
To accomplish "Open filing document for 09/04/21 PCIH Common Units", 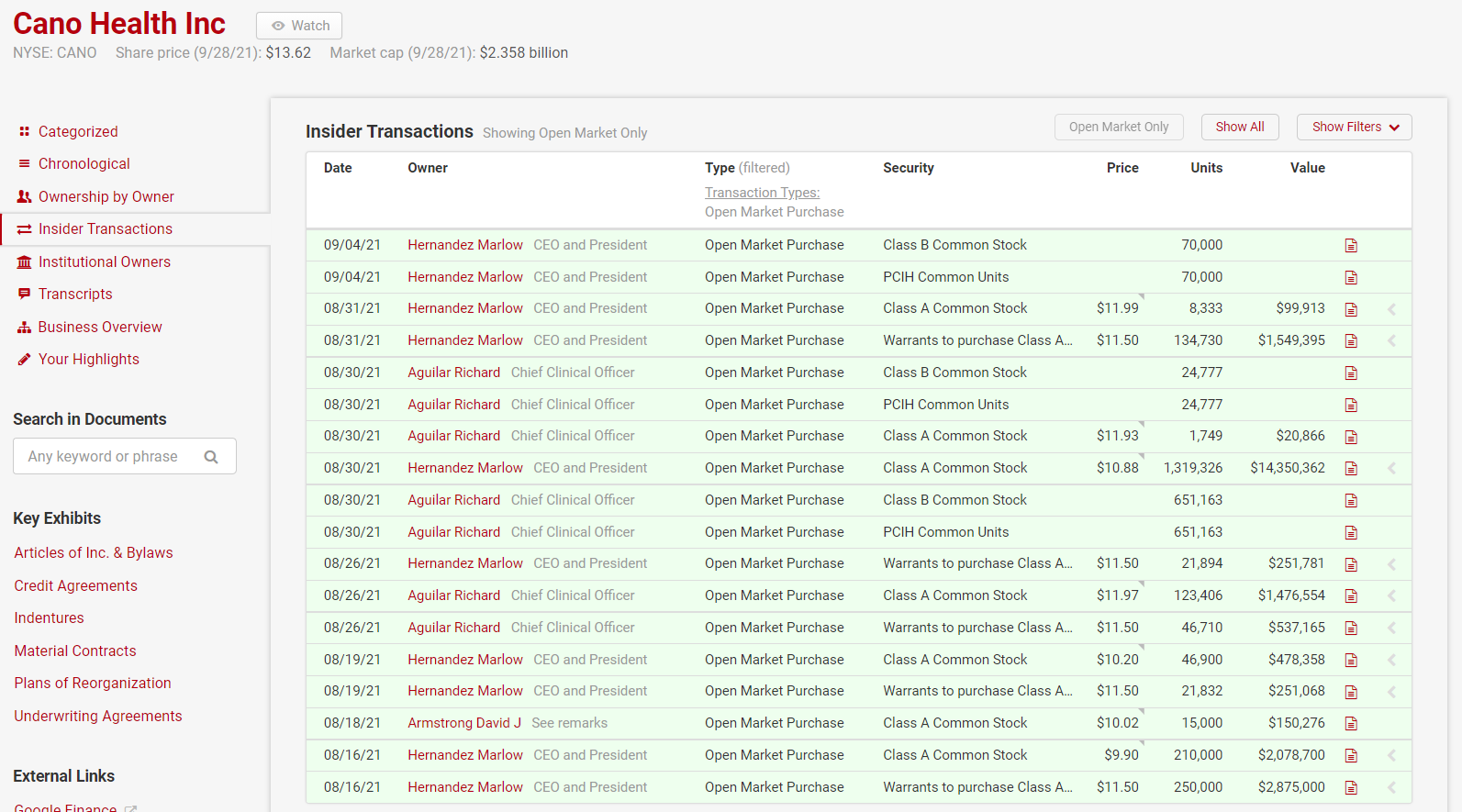I will (x=1351, y=277).
